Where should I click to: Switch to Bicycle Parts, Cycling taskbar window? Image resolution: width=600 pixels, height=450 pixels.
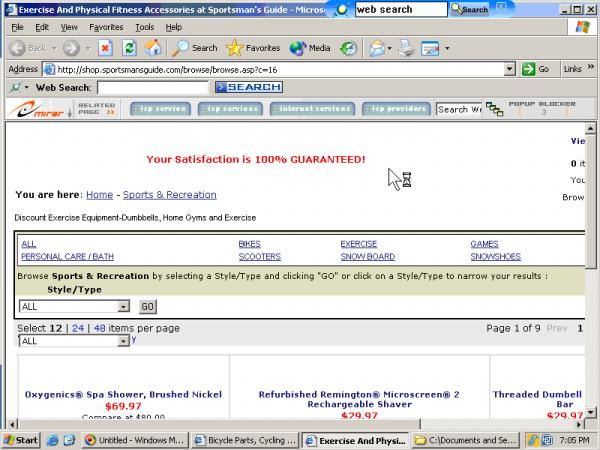(245, 440)
